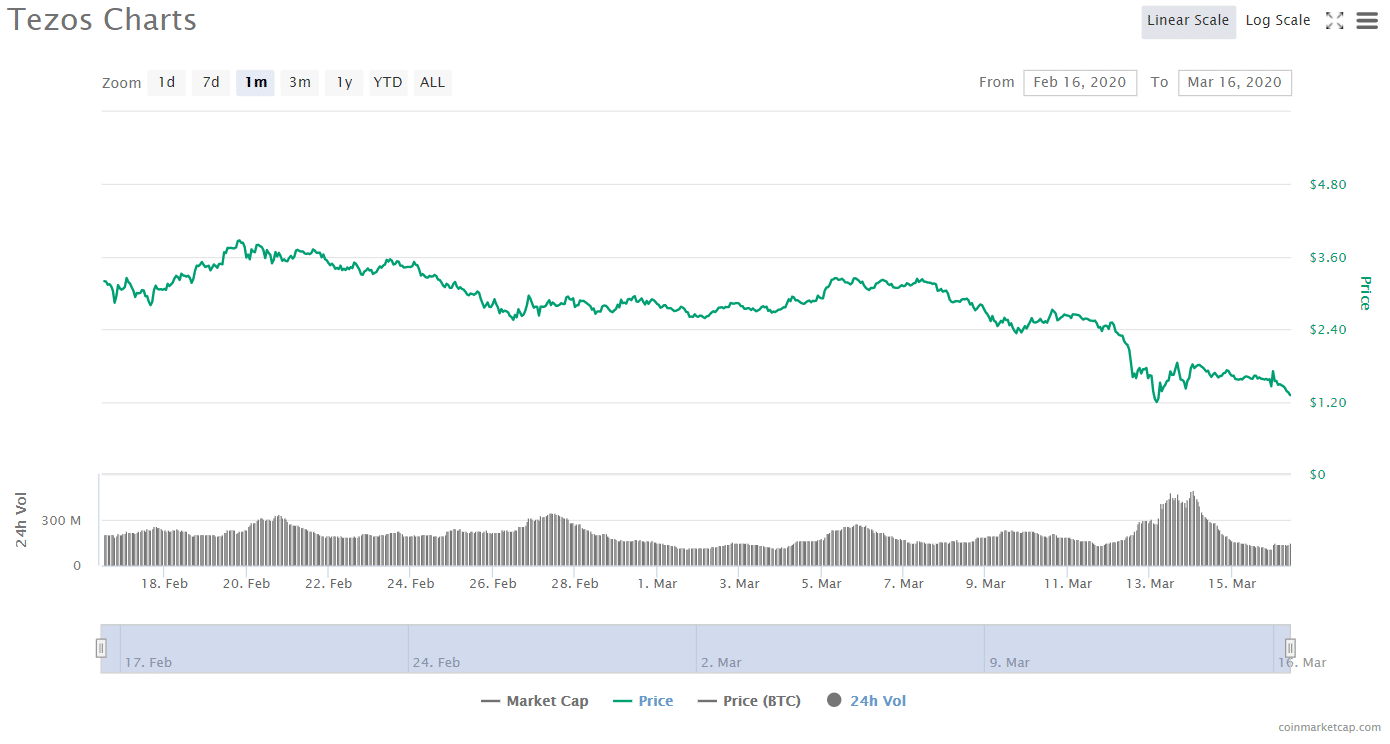Click the 22. Feb date label
This screenshot has height=744, width=1390.
pos(328,584)
